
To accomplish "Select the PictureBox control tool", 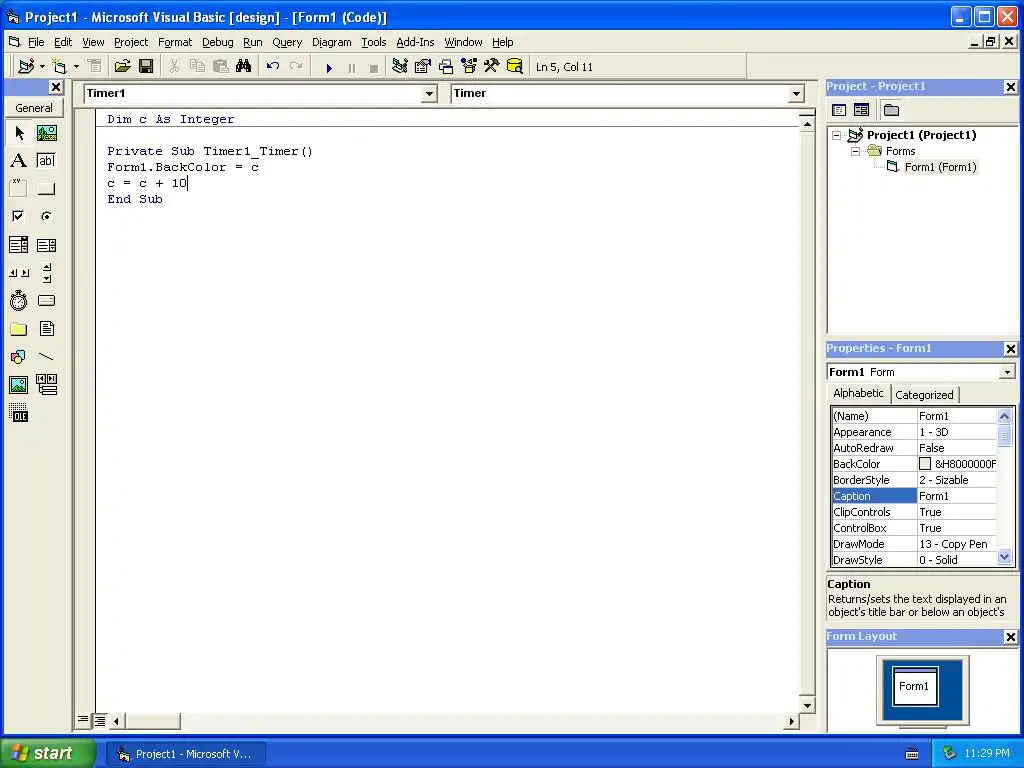I will coord(46,133).
